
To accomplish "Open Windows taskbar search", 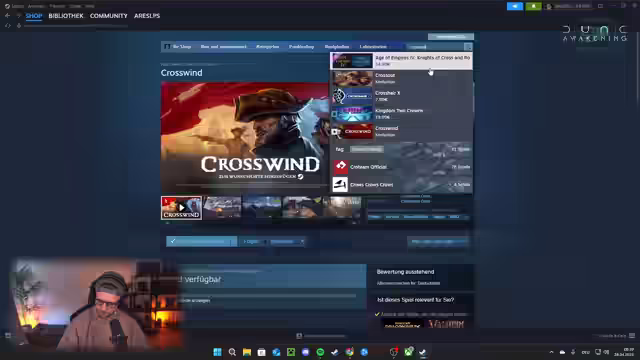I will click(232, 352).
